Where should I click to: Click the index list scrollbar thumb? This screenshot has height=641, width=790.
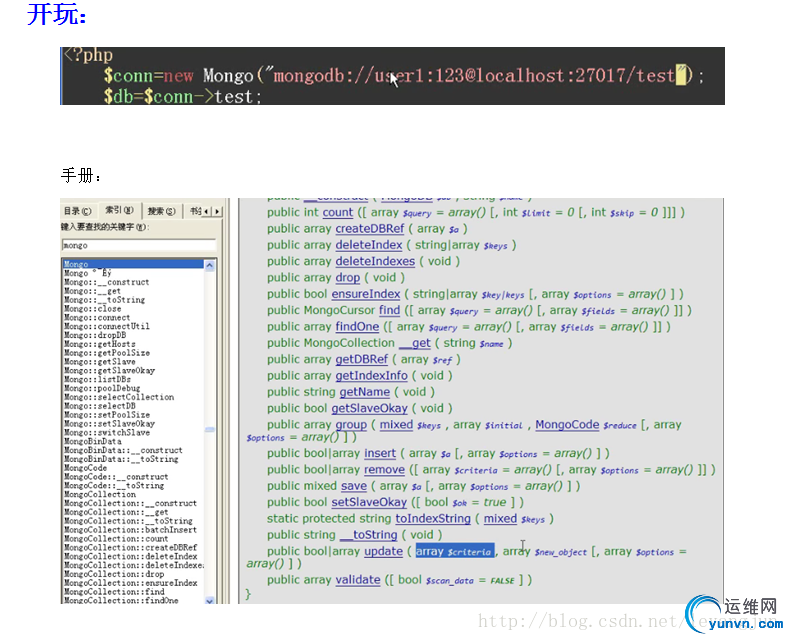click(x=210, y=430)
